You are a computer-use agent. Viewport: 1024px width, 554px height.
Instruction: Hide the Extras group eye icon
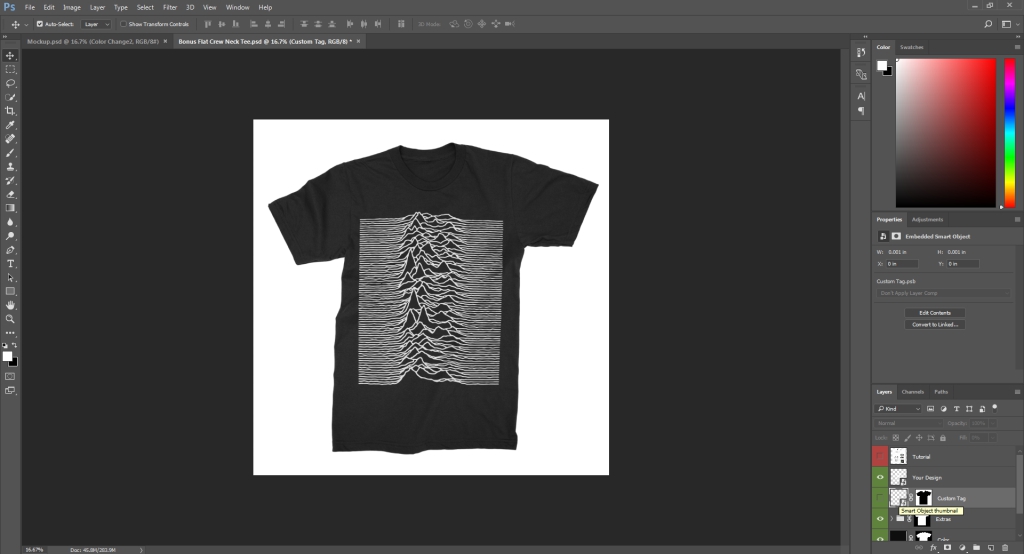tap(880, 519)
